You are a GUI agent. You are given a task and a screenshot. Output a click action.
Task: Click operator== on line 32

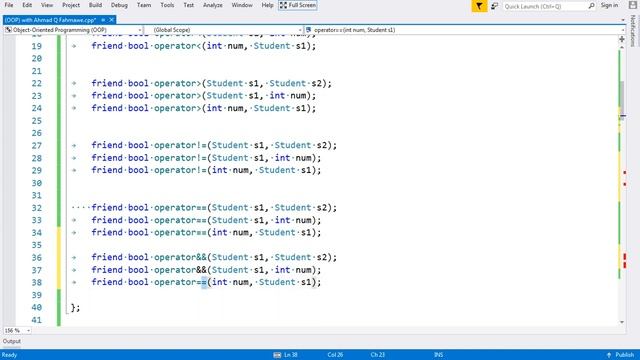tap(180, 208)
